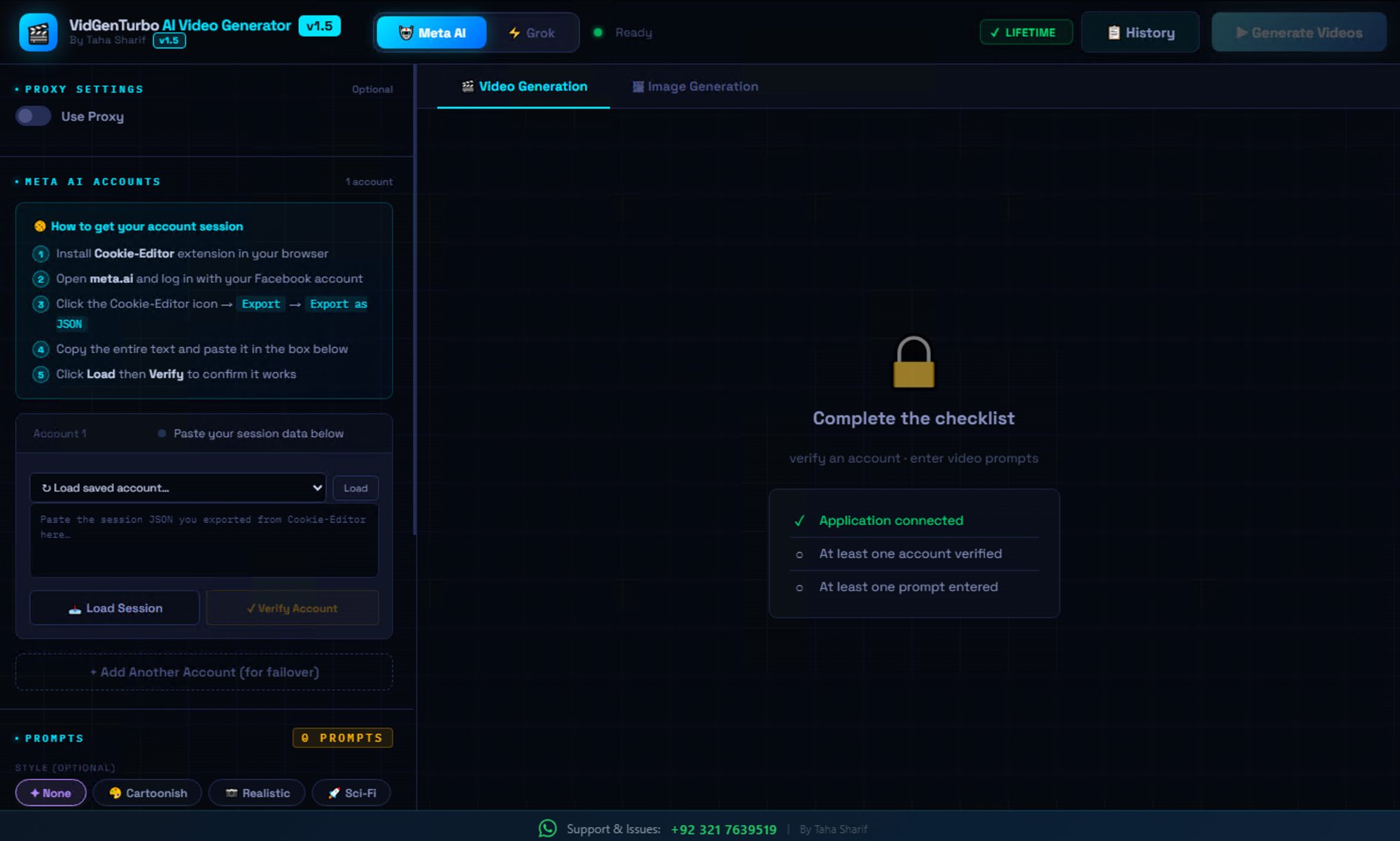This screenshot has width=1400, height=841.
Task: Click the session JSON paste box
Action: pos(204,541)
